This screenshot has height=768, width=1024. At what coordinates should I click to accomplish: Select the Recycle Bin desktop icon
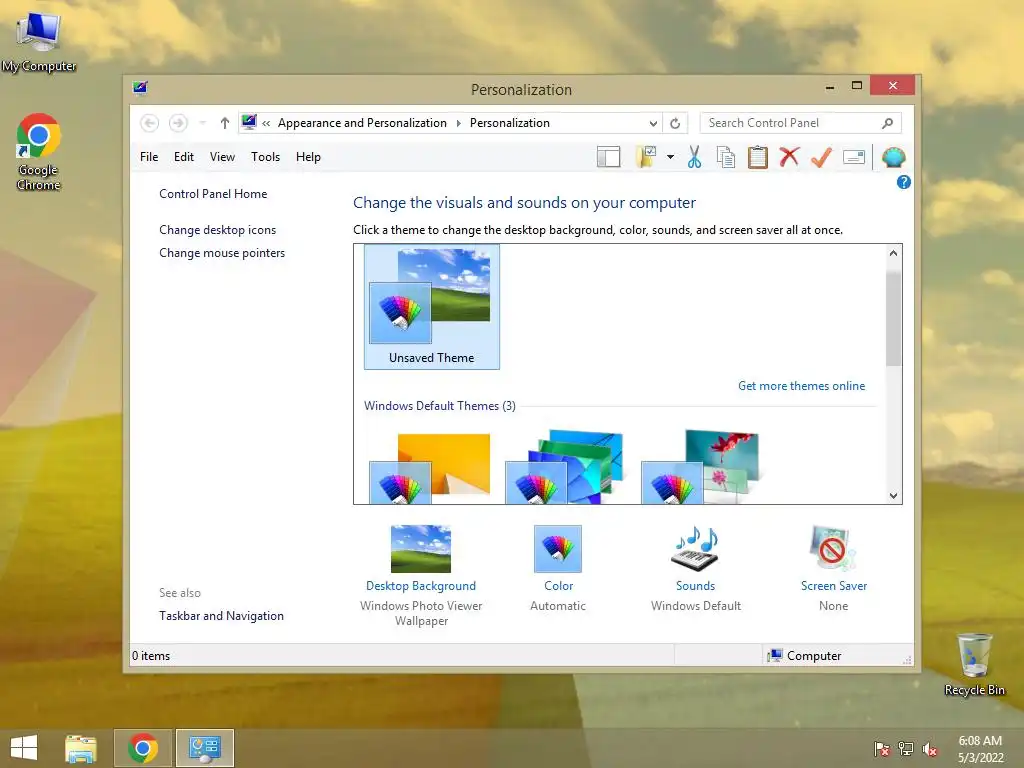coord(974,665)
